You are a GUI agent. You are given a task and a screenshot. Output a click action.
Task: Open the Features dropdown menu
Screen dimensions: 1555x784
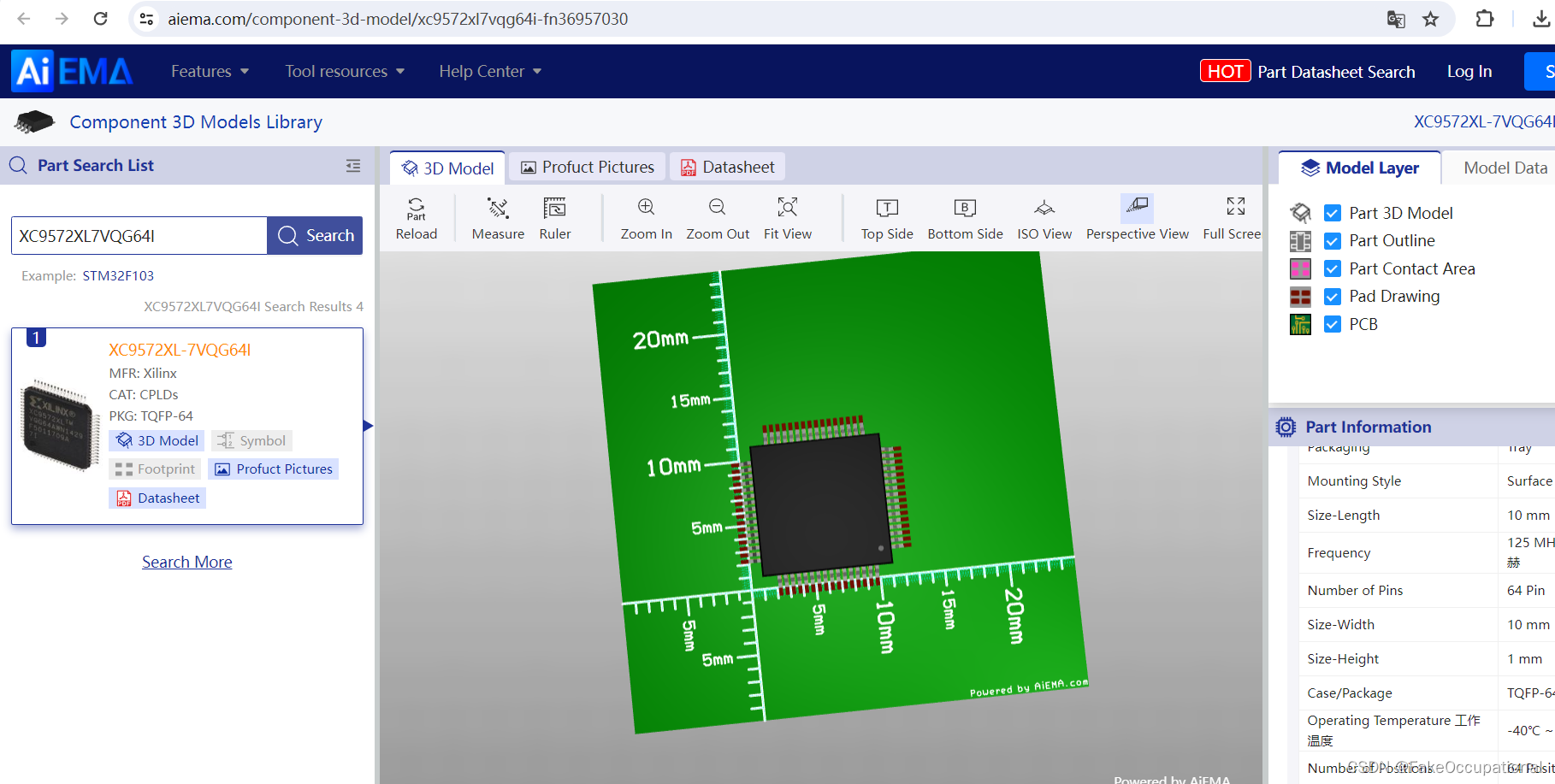[210, 71]
